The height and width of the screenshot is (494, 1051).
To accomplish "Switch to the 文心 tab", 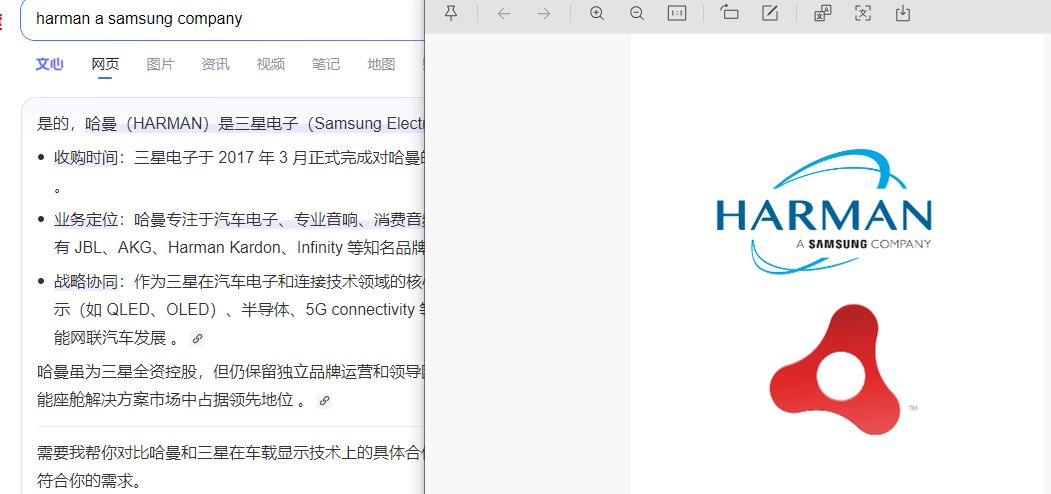I will pyautogui.click(x=50, y=64).
